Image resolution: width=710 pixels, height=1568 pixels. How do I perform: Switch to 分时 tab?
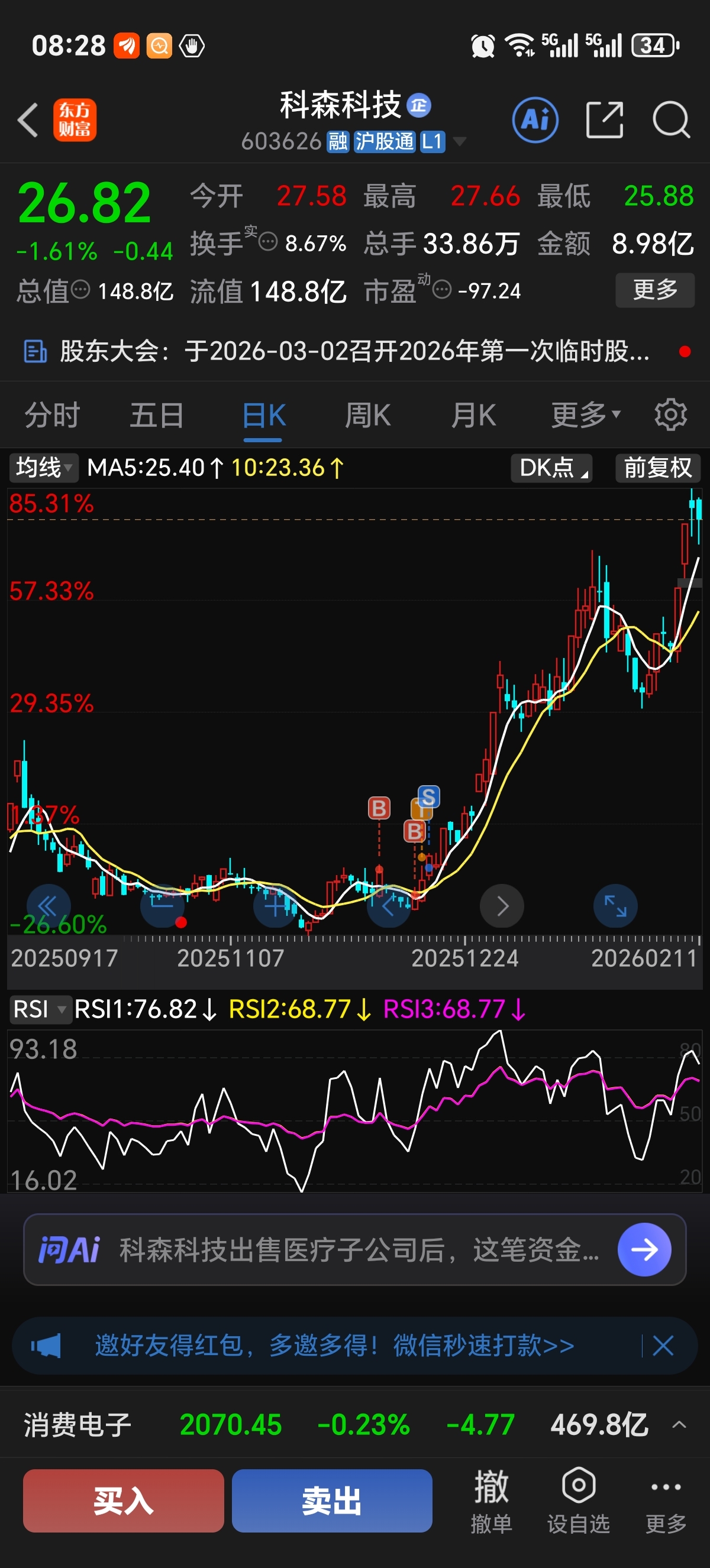(53, 415)
